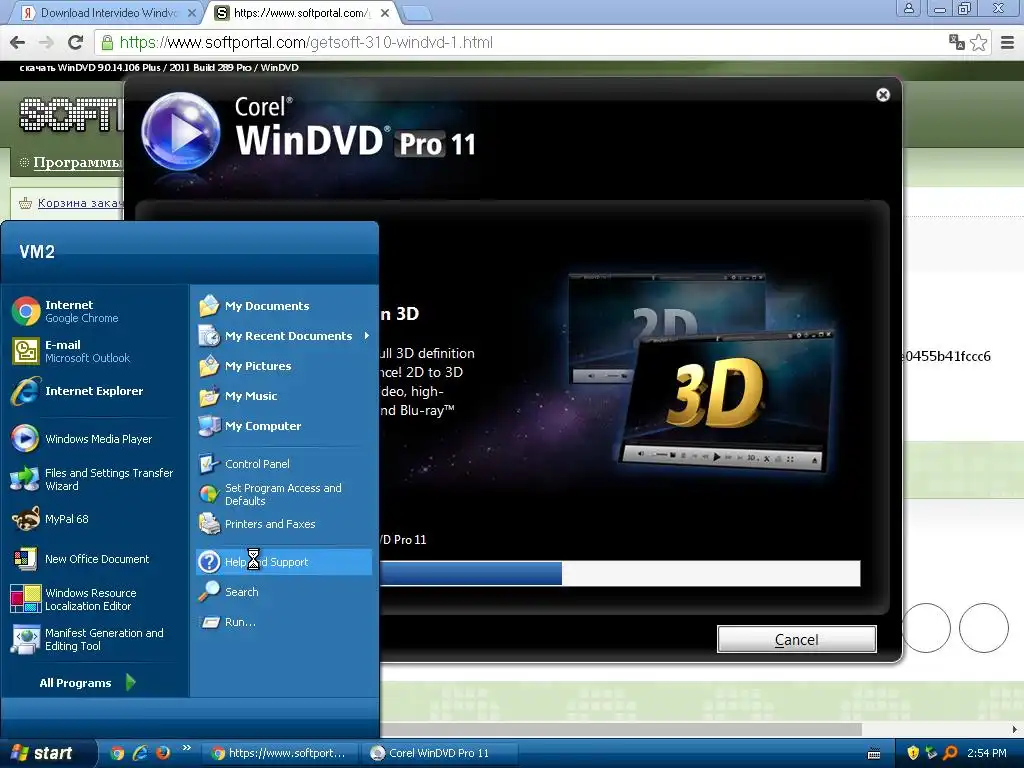Viewport: 1024px width, 768px height.
Task: Click Firefox quick launch icon
Action: 163,753
